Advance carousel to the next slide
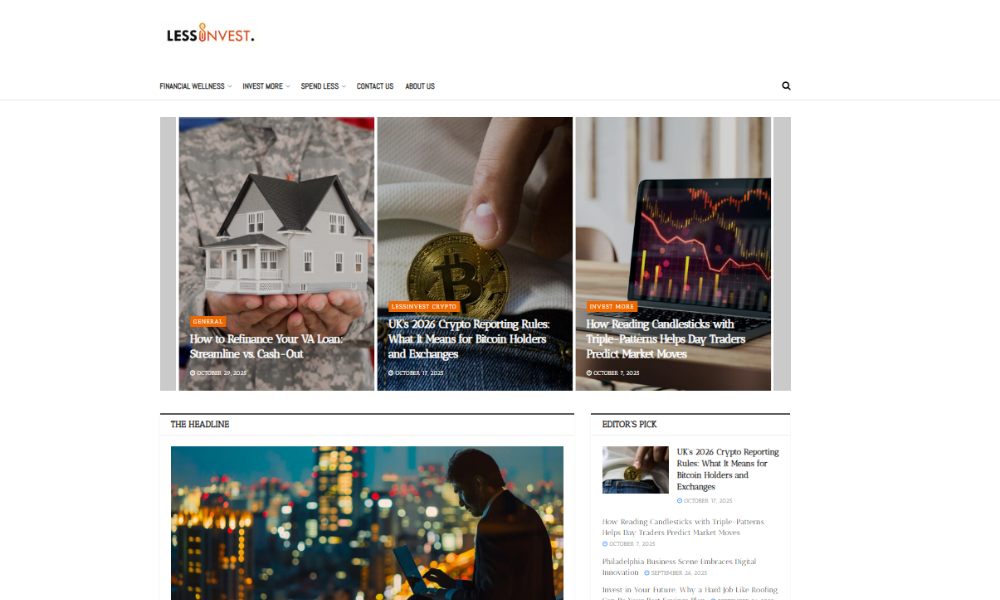 pos(782,254)
